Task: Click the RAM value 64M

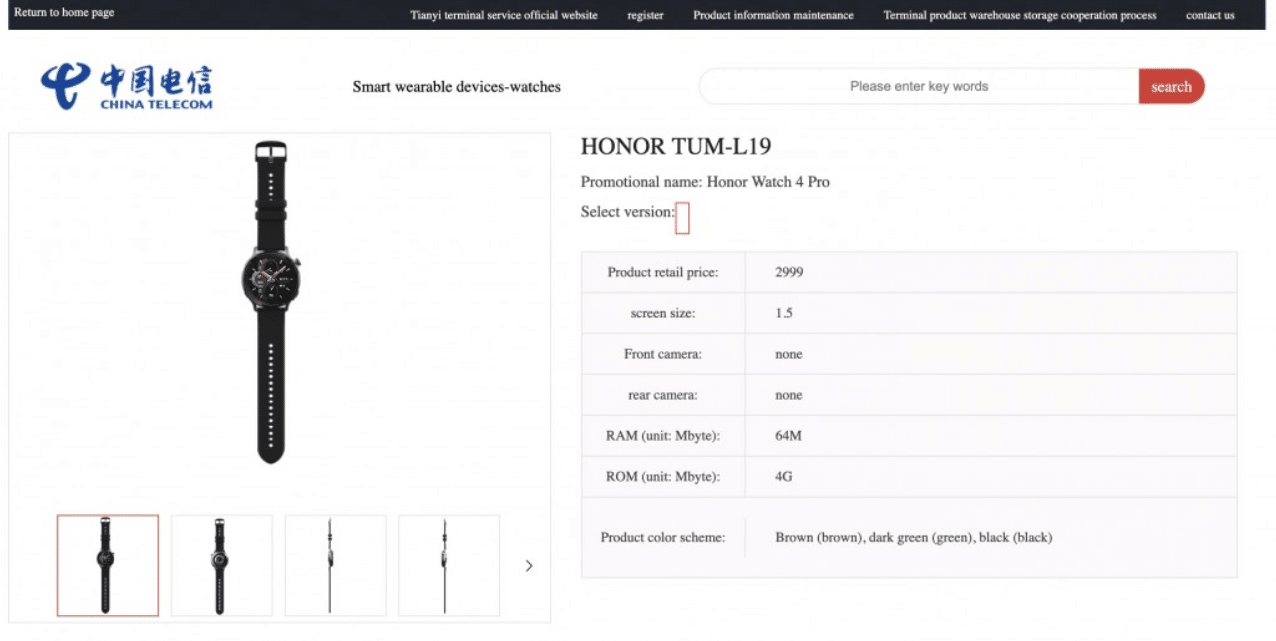Action: click(x=788, y=436)
